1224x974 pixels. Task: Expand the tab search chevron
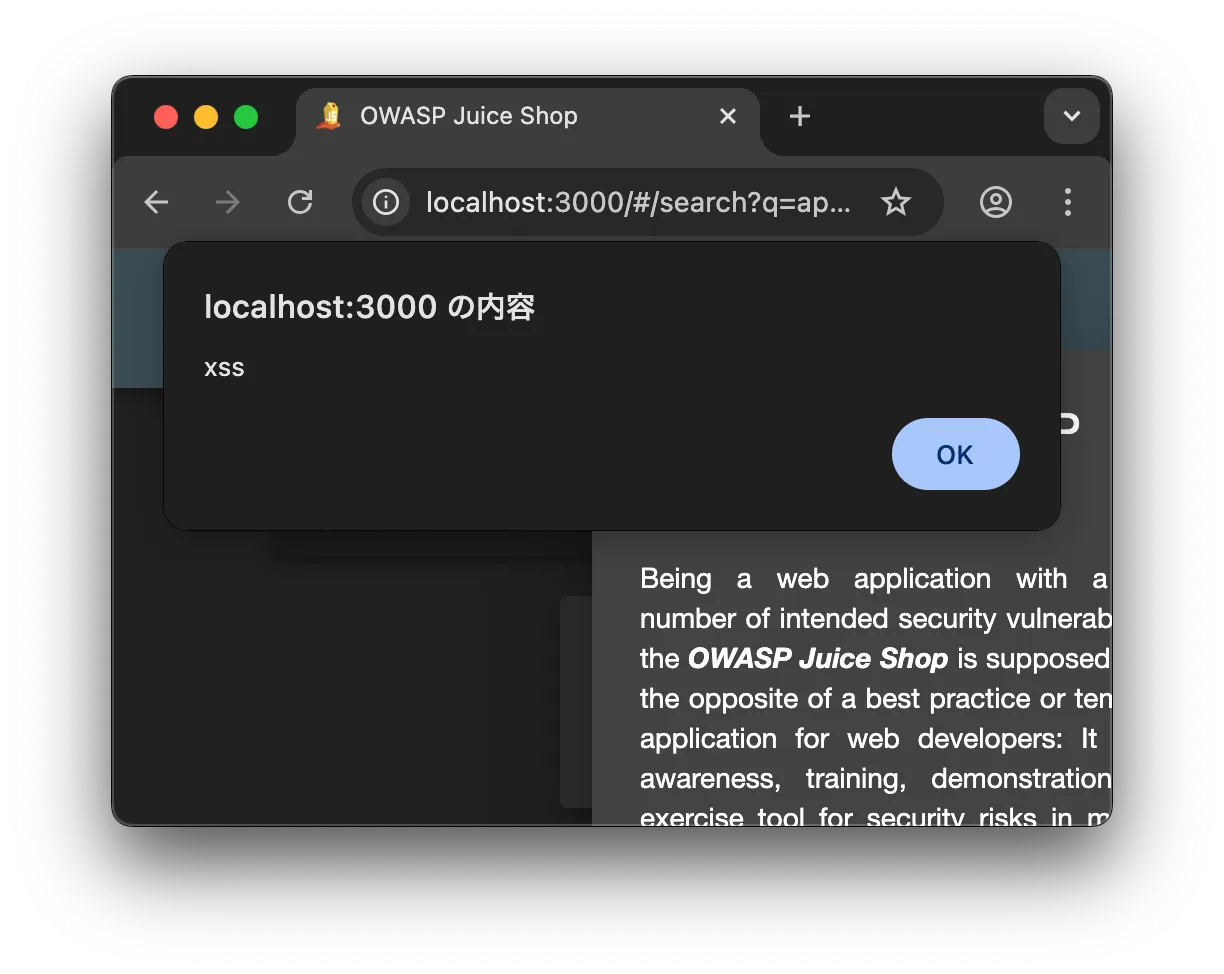(x=1071, y=117)
